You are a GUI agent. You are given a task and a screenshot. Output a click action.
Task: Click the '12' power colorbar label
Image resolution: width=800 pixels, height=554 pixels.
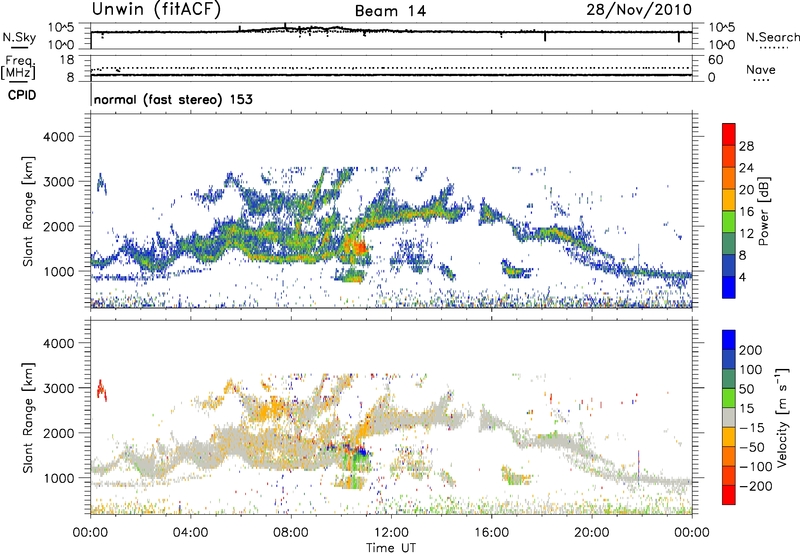pos(746,234)
